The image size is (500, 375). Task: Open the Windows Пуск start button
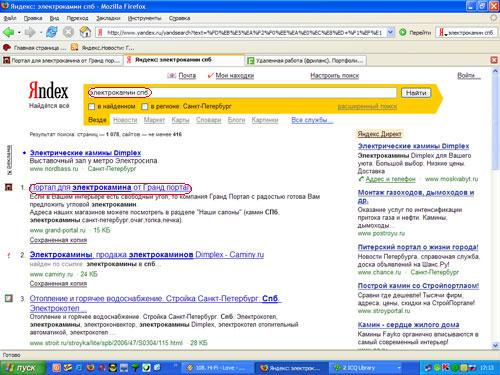click(23, 368)
